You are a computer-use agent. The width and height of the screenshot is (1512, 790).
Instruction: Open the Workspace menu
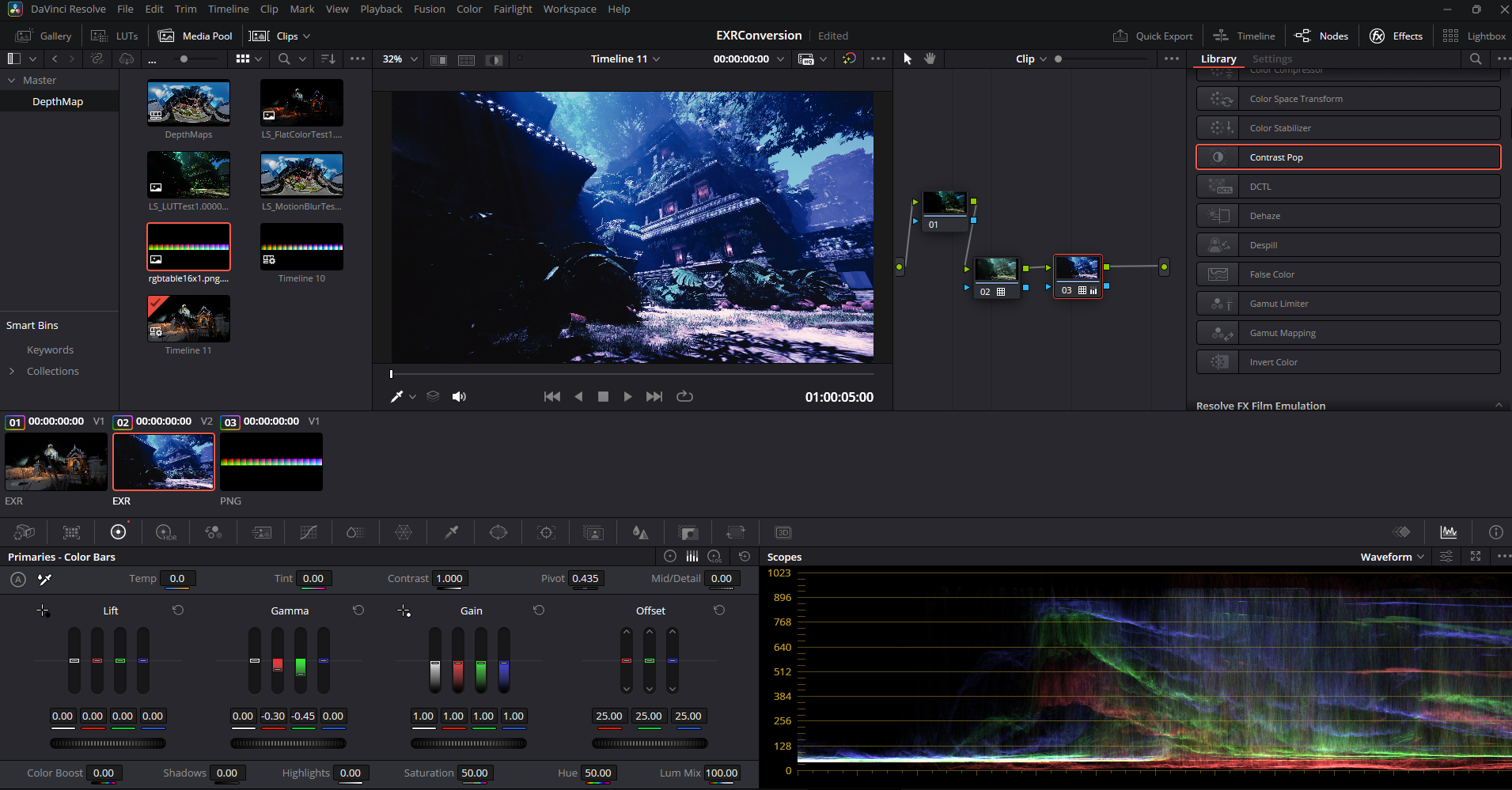[570, 9]
